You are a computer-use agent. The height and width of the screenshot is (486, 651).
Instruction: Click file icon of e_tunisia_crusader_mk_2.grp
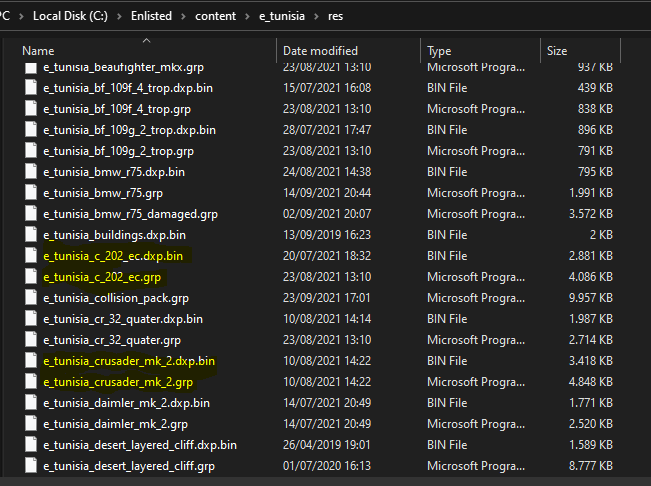coord(31,382)
